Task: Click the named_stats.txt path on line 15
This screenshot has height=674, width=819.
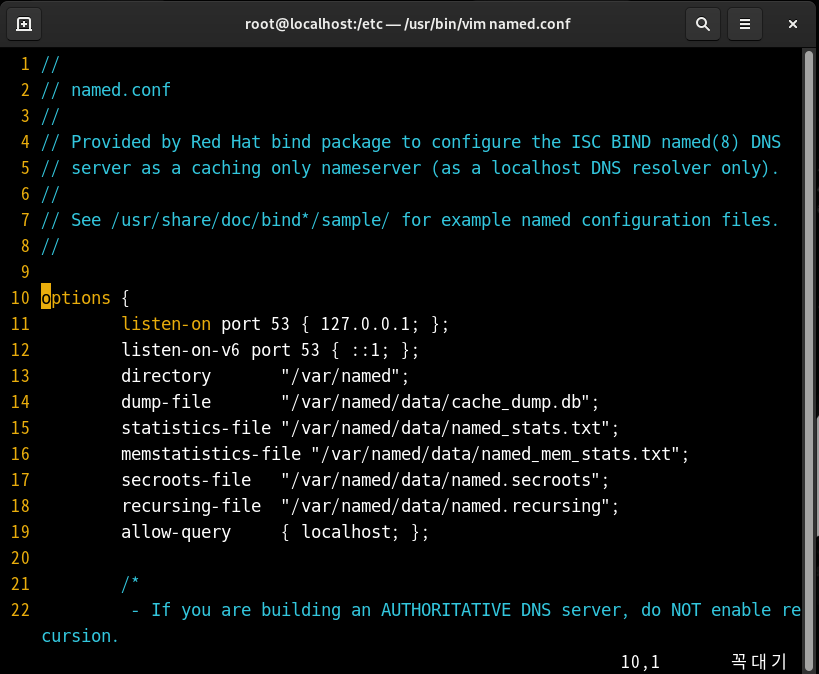Action: point(450,428)
